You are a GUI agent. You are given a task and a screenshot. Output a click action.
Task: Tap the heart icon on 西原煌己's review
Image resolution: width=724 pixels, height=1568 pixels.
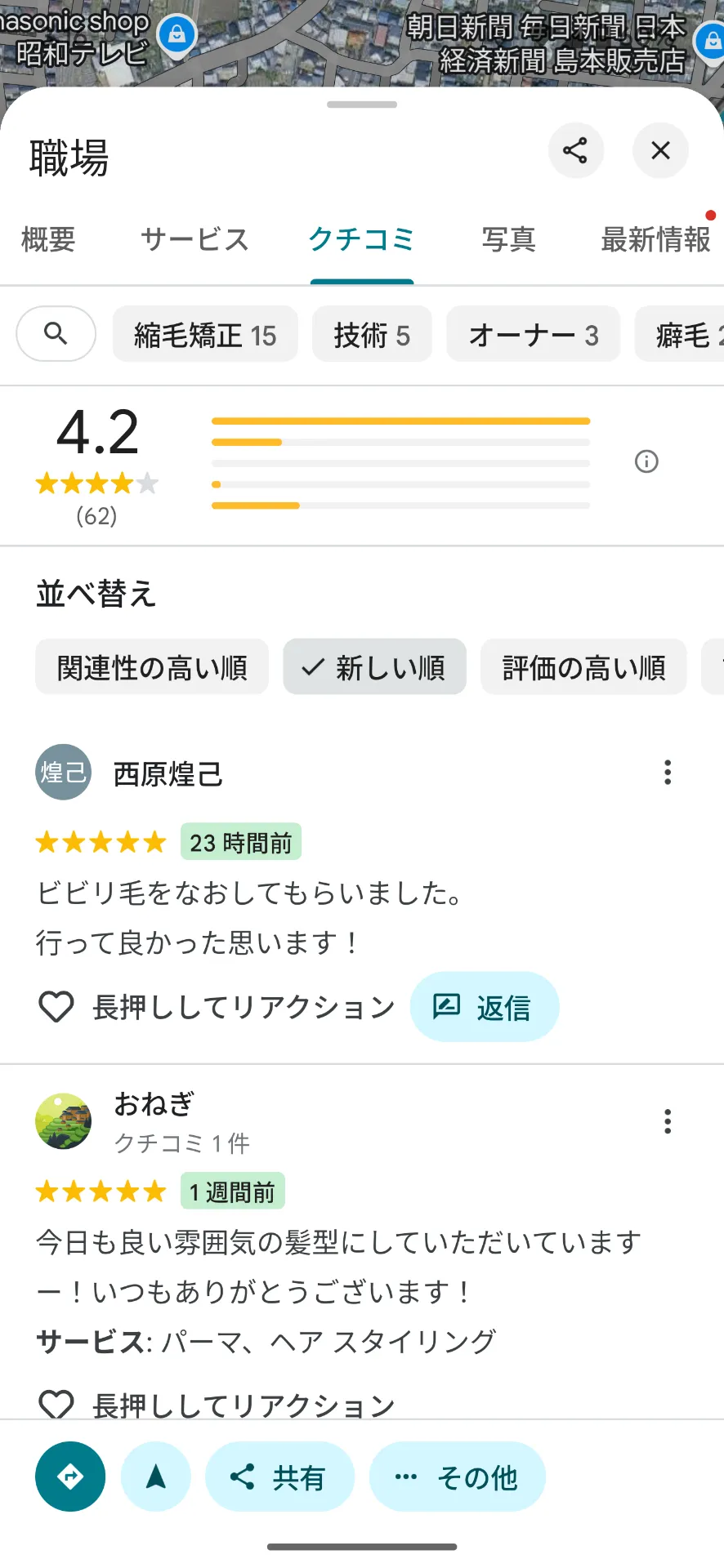point(56,1007)
